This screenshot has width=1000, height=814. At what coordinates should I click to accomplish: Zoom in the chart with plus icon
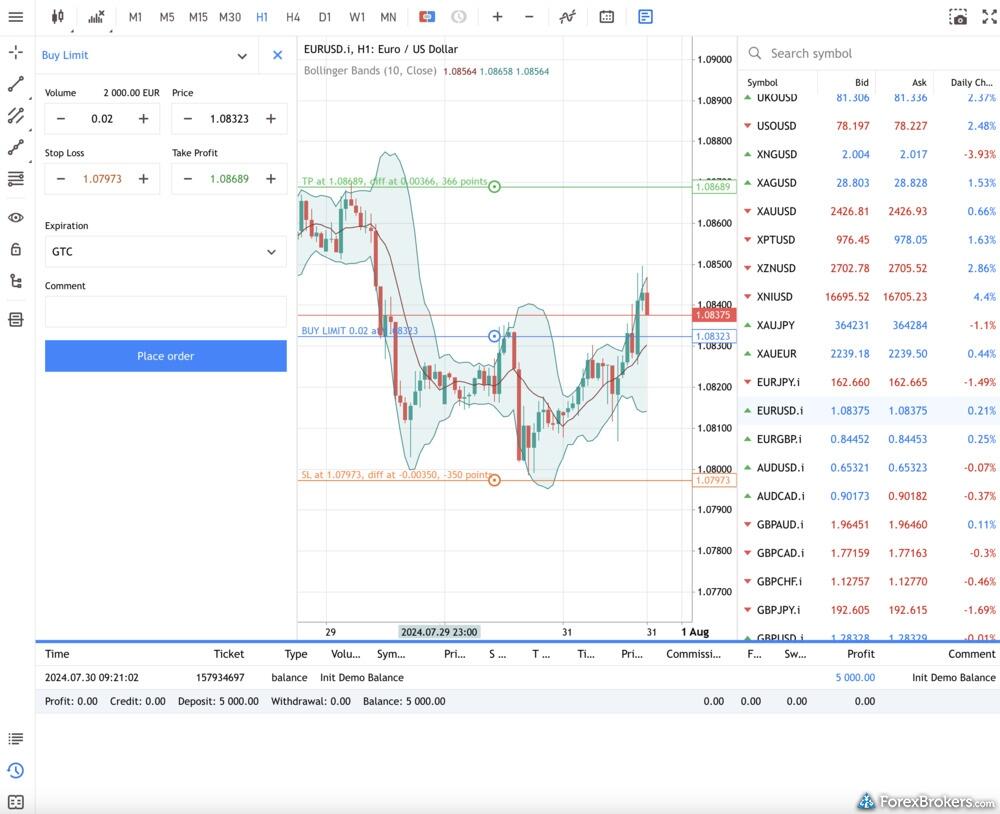pyautogui.click(x=497, y=17)
